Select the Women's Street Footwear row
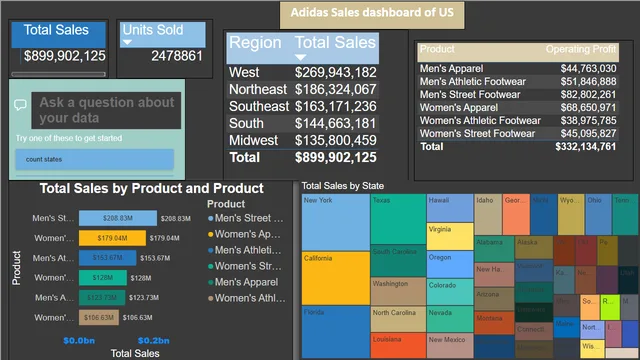 point(518,134)
